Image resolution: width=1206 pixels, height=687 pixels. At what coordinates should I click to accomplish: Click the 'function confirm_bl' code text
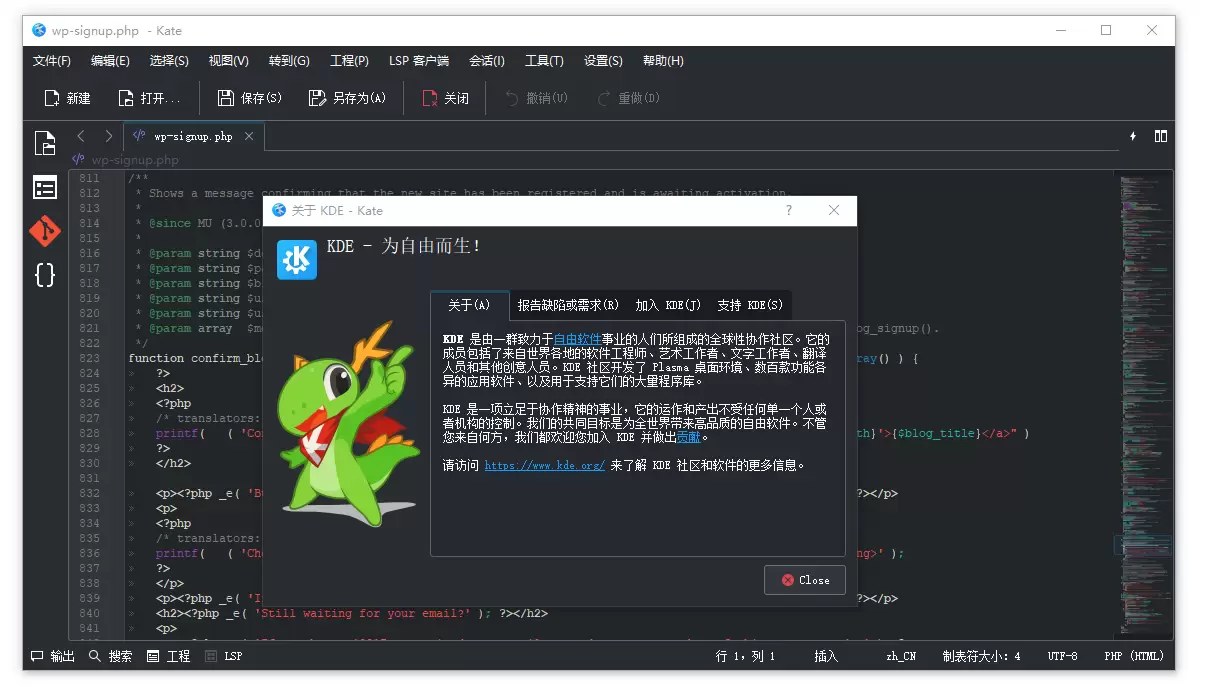(x=196, y=358)
